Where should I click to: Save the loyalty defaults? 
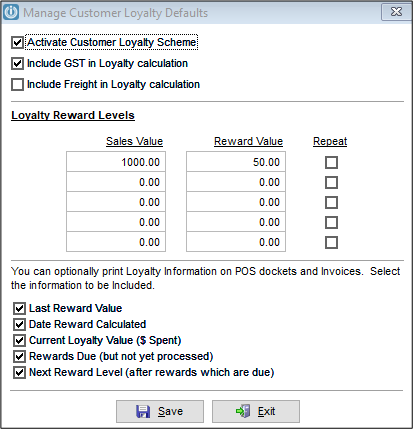160,412
